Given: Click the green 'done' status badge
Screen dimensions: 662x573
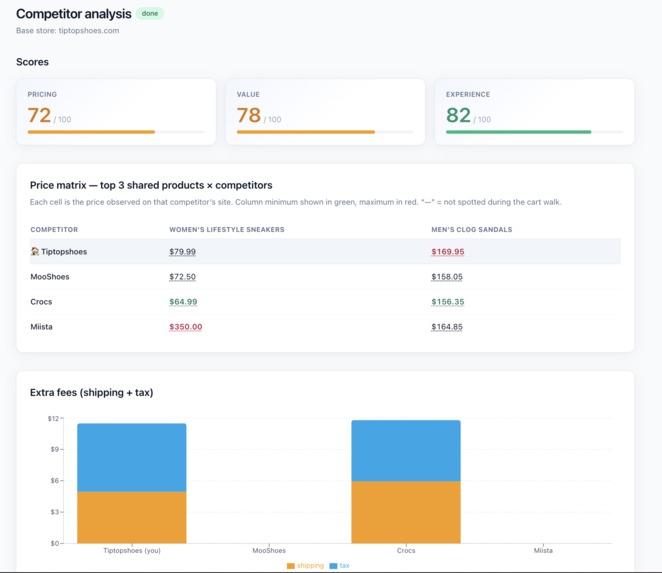Looking at the screenshot, I should click(150, 14).
